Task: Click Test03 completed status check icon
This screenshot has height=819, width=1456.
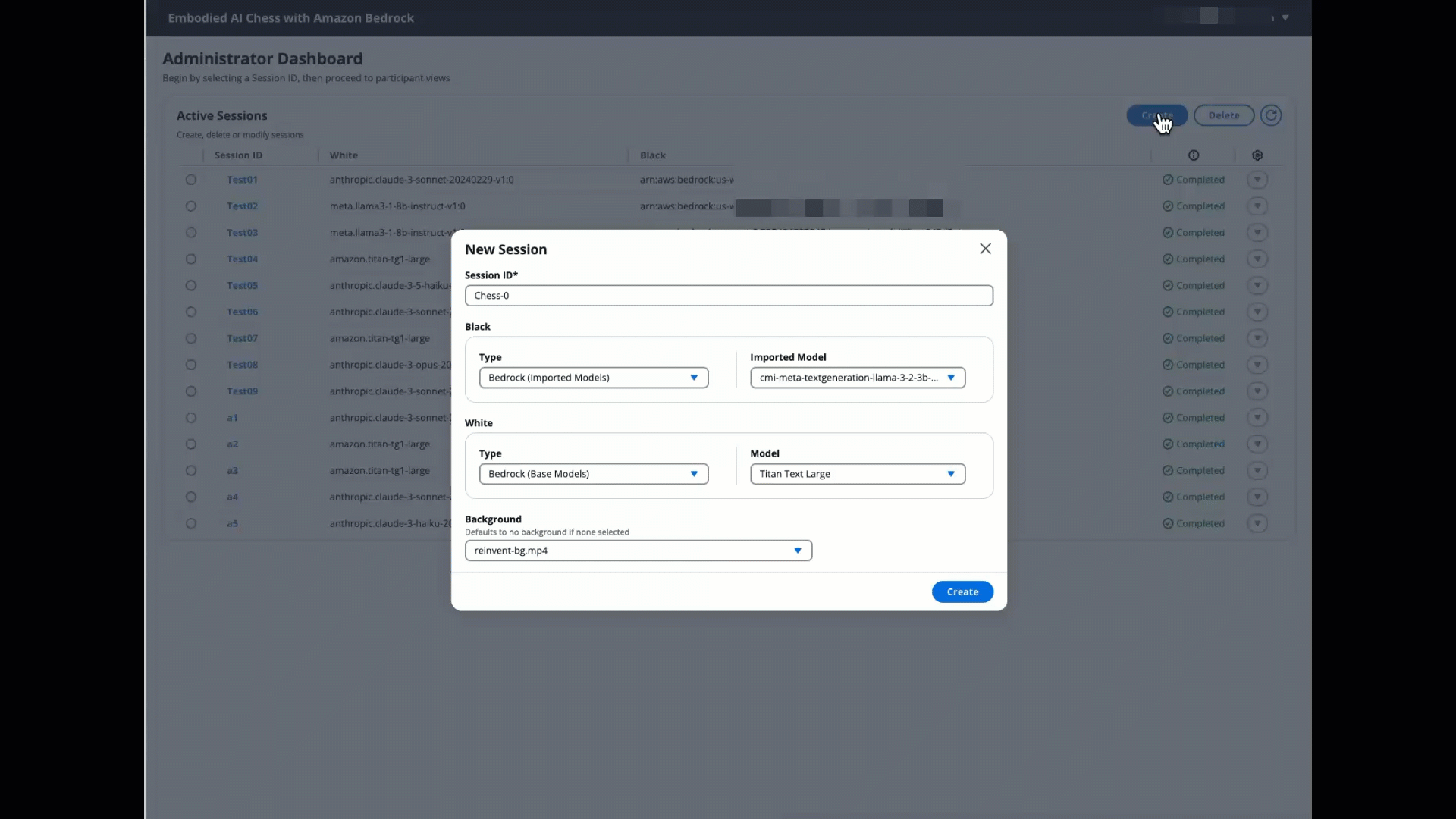Action: tap(1168, 233)
